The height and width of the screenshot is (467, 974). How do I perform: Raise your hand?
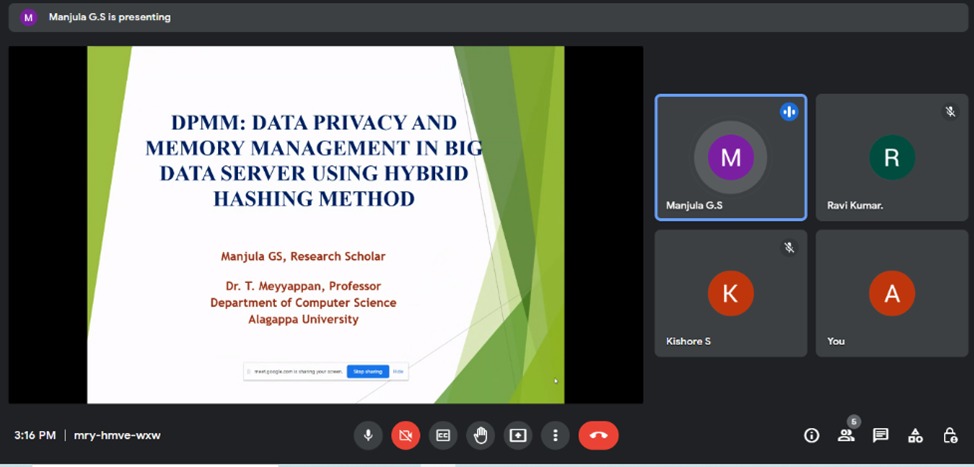click(480, 435)
